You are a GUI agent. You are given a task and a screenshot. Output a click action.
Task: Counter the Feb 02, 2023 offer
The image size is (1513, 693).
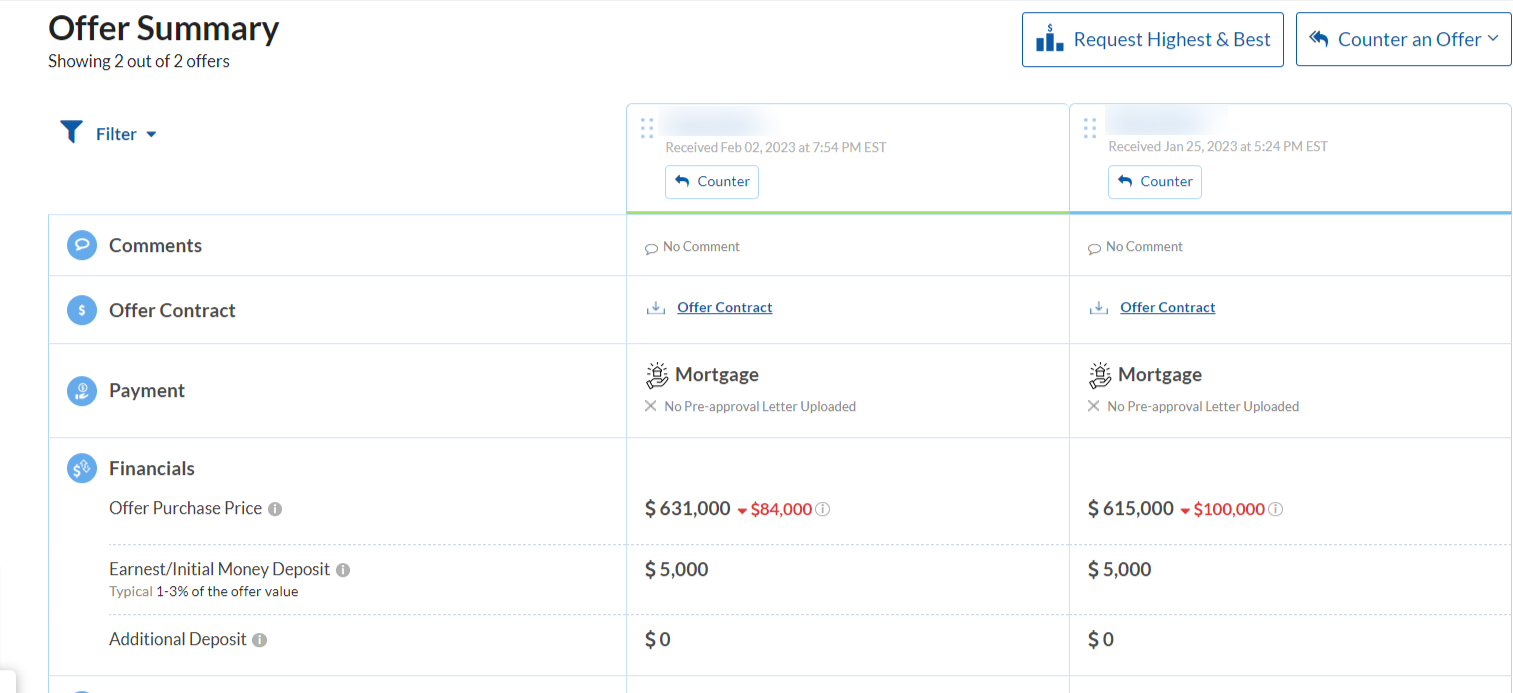pyautogui.click(x=712, y=182)
